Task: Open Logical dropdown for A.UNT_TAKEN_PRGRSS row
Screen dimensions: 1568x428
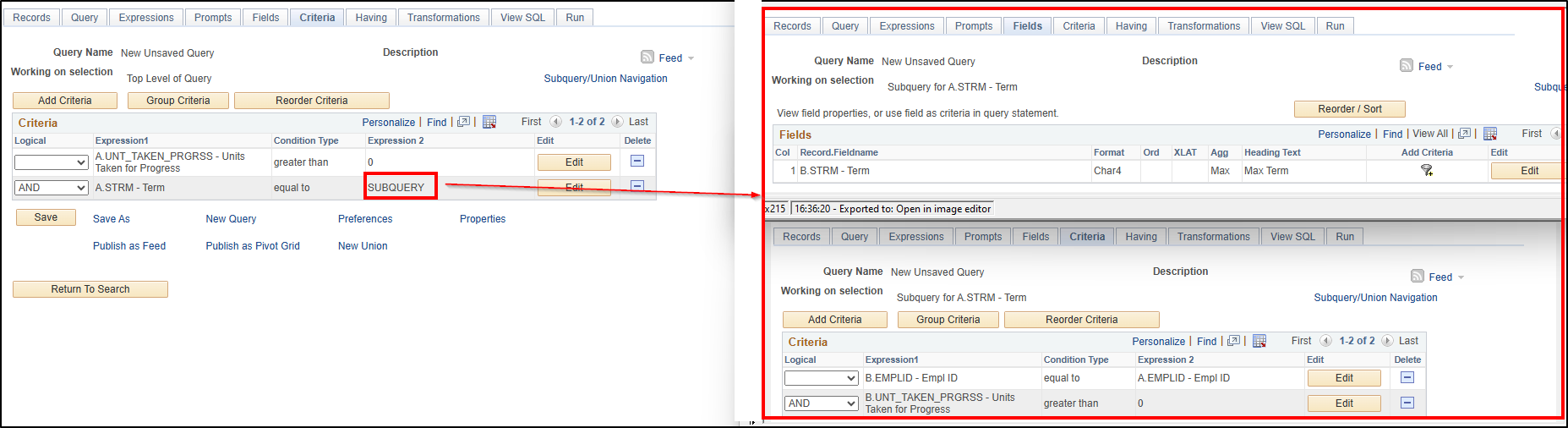Action: [52, 162]
